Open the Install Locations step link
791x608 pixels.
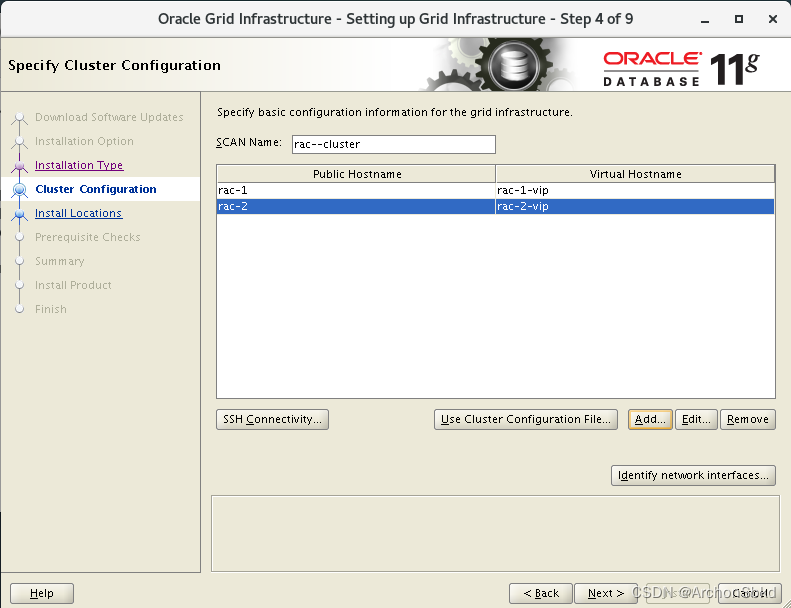coord(78,213)
